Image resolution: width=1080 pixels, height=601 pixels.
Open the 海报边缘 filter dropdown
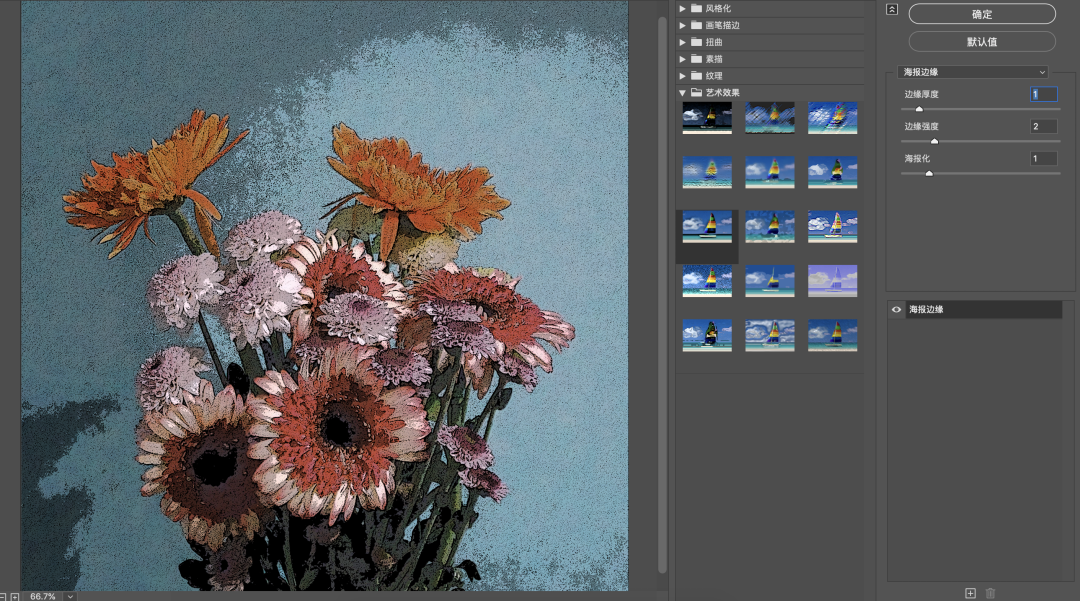973,72
